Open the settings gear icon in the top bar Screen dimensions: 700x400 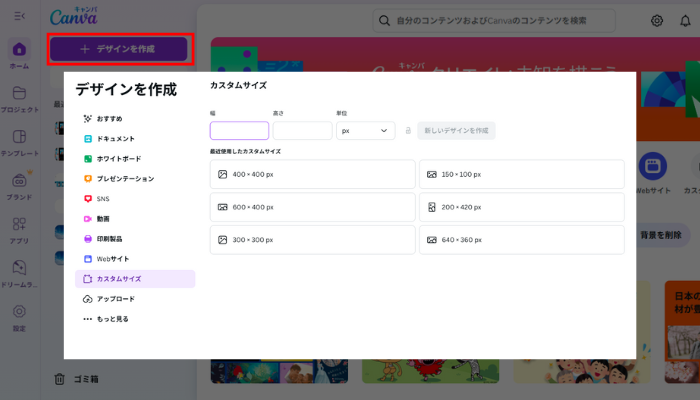tap(657, 21)
